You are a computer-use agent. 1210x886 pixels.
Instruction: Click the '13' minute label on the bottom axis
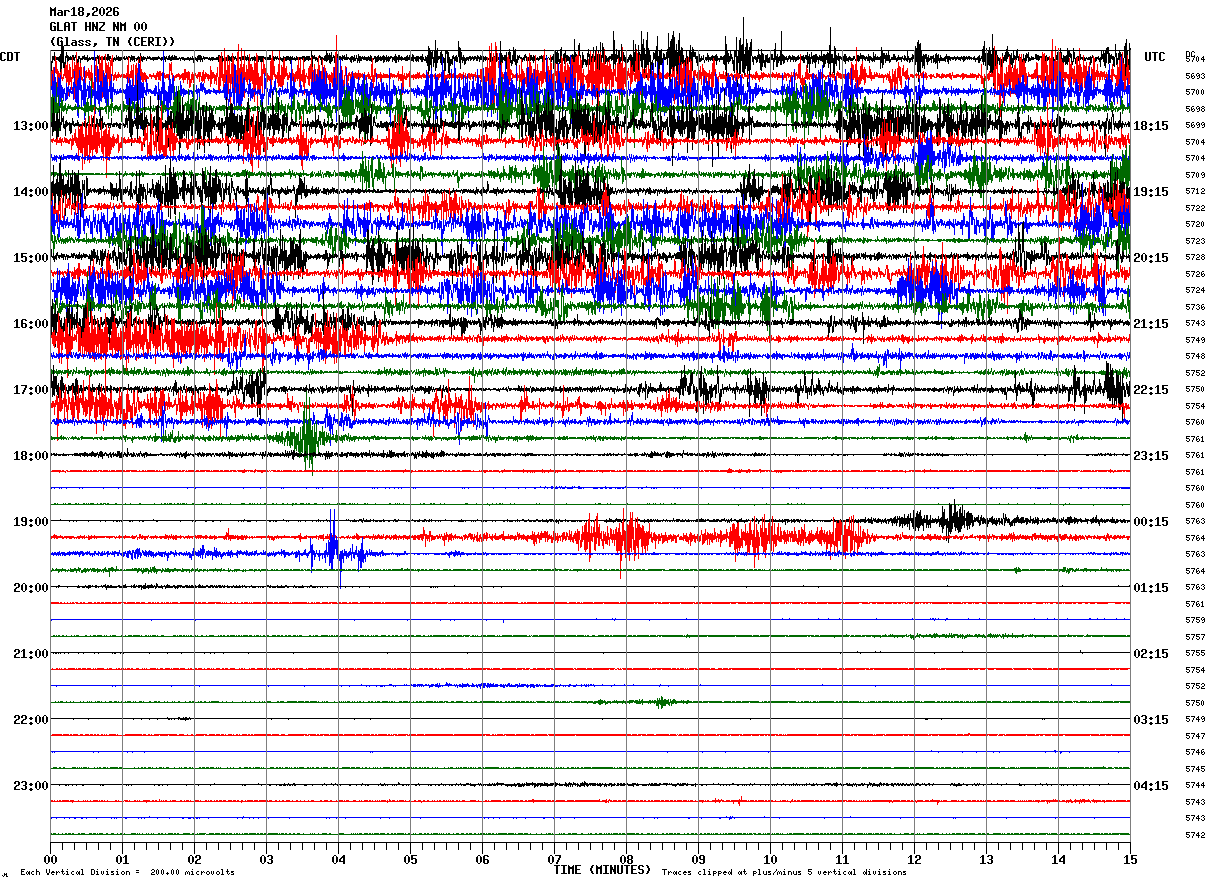coord(986,859)
